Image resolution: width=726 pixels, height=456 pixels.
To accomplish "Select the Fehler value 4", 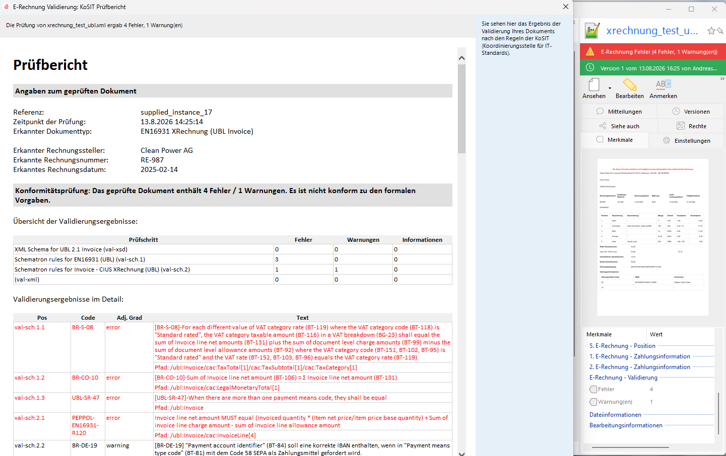I will pos(651,389).
